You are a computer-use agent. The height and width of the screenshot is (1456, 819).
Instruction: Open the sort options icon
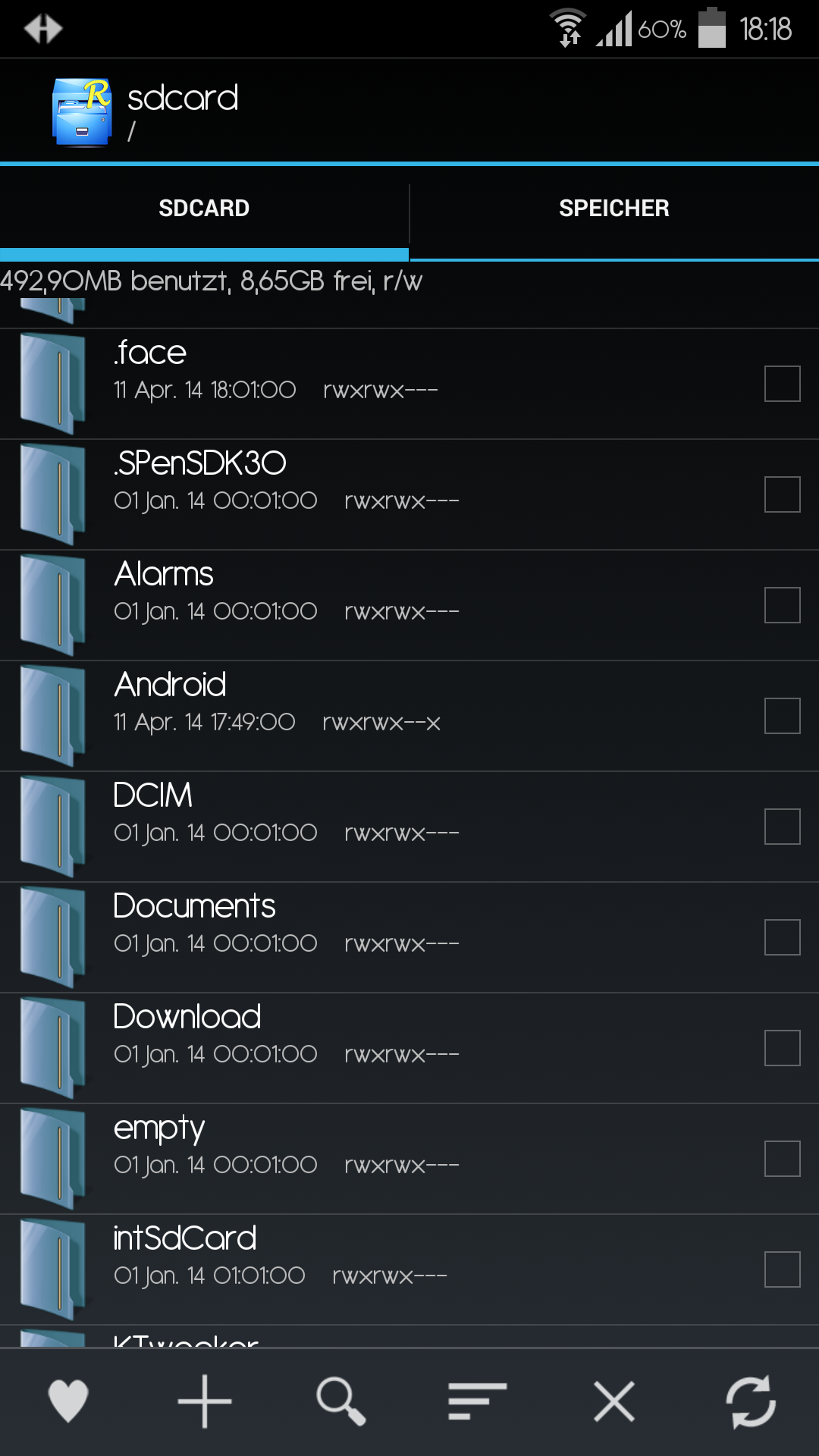477,1401
